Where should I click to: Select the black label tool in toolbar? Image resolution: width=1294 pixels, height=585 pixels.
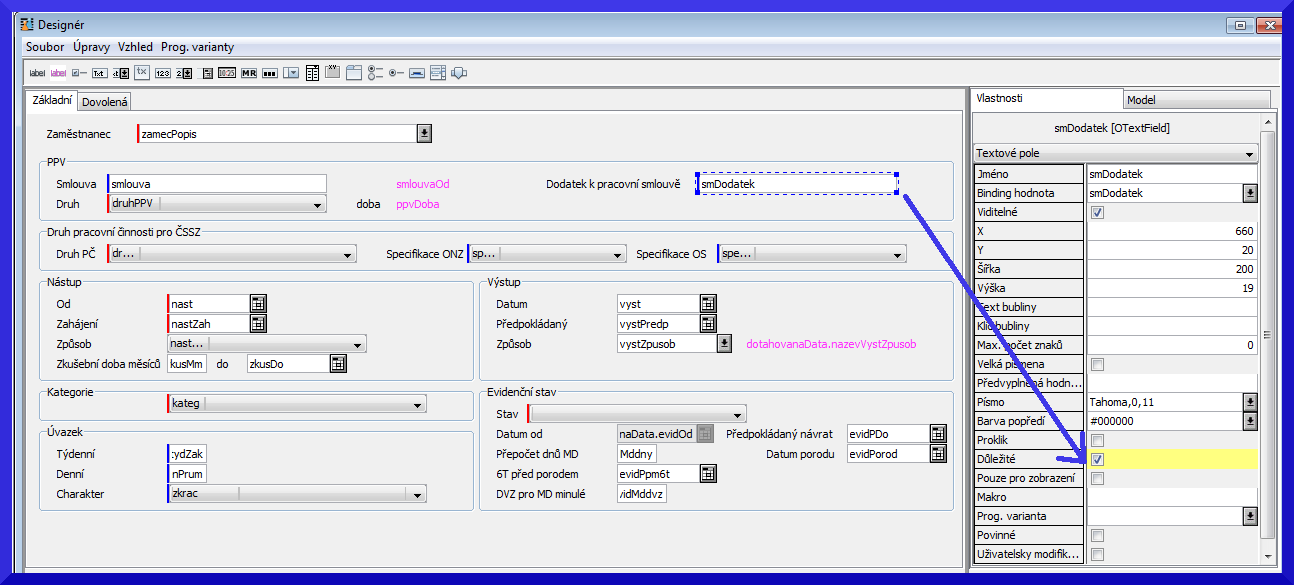(37, 73)
